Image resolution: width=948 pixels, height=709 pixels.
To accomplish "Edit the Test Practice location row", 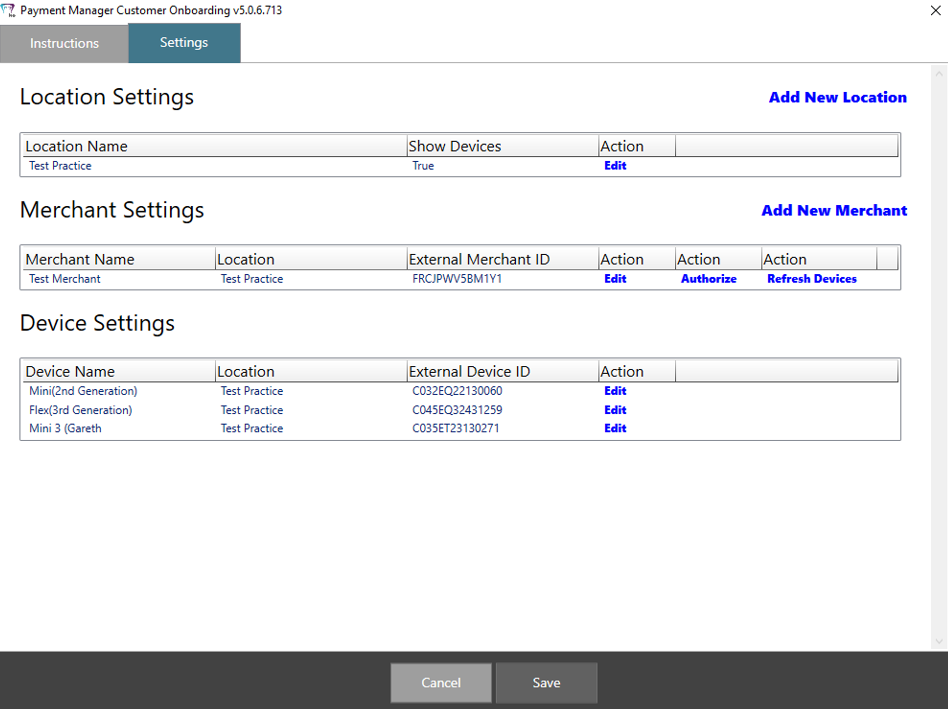I will coord(615,166).
